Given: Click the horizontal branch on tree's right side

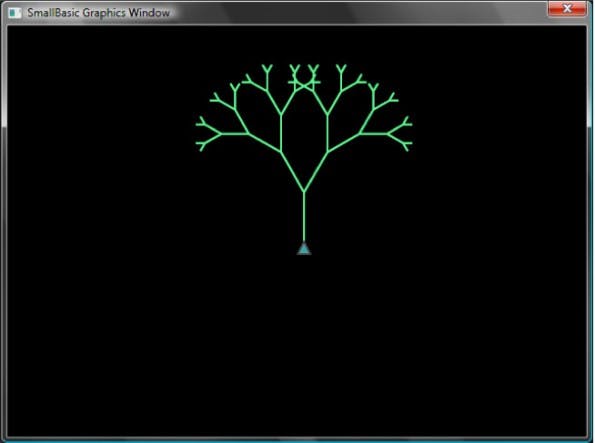Looking at the screenshot, I should [373, 134].
